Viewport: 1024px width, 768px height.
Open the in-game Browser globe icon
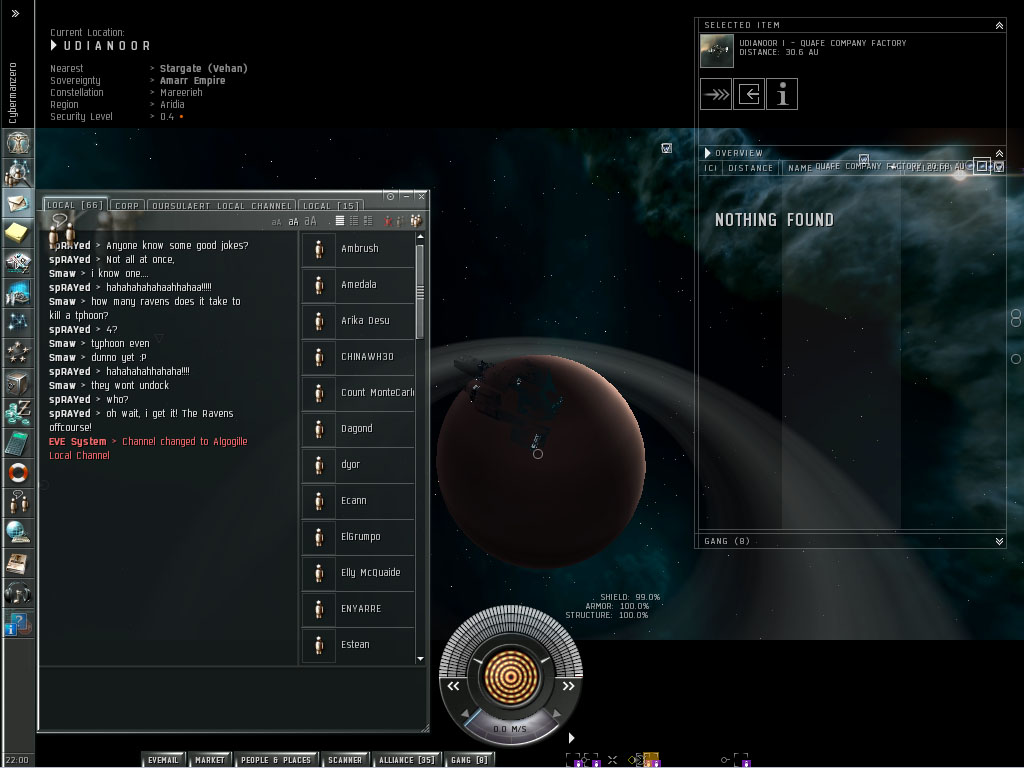coord(18,534)
